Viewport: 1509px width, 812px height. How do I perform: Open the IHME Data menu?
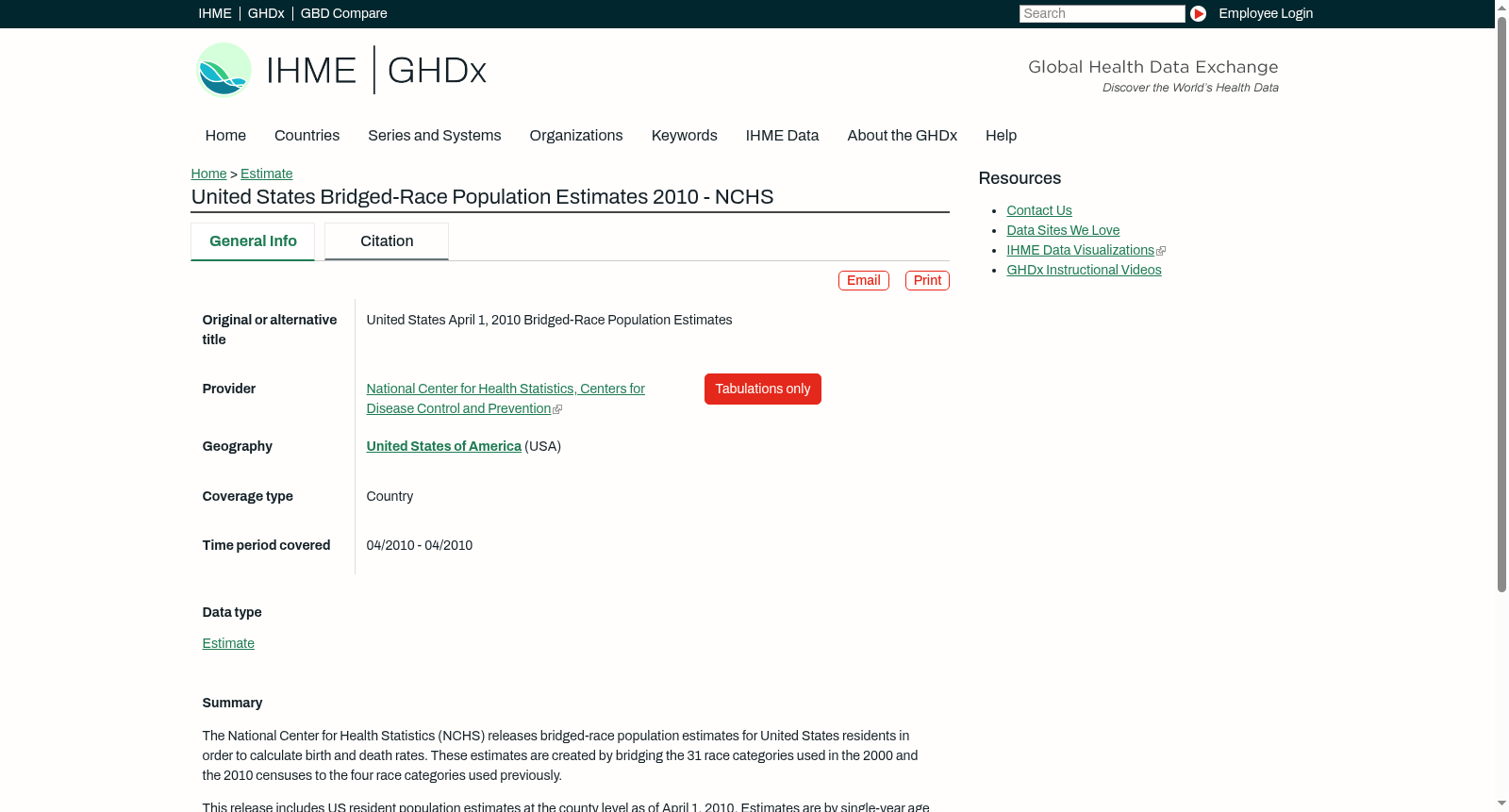pyautogui.click(x=782, y=136)
